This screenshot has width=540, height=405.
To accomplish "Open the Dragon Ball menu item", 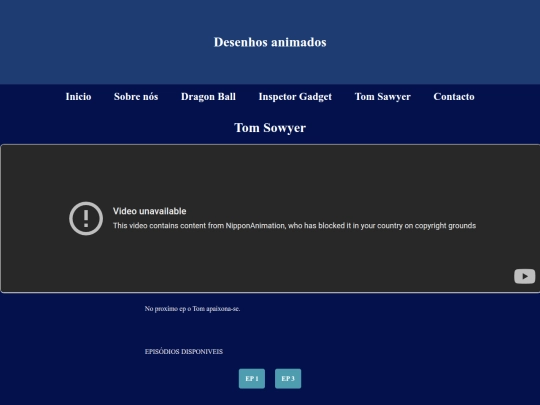I will (x=208, y=97).
